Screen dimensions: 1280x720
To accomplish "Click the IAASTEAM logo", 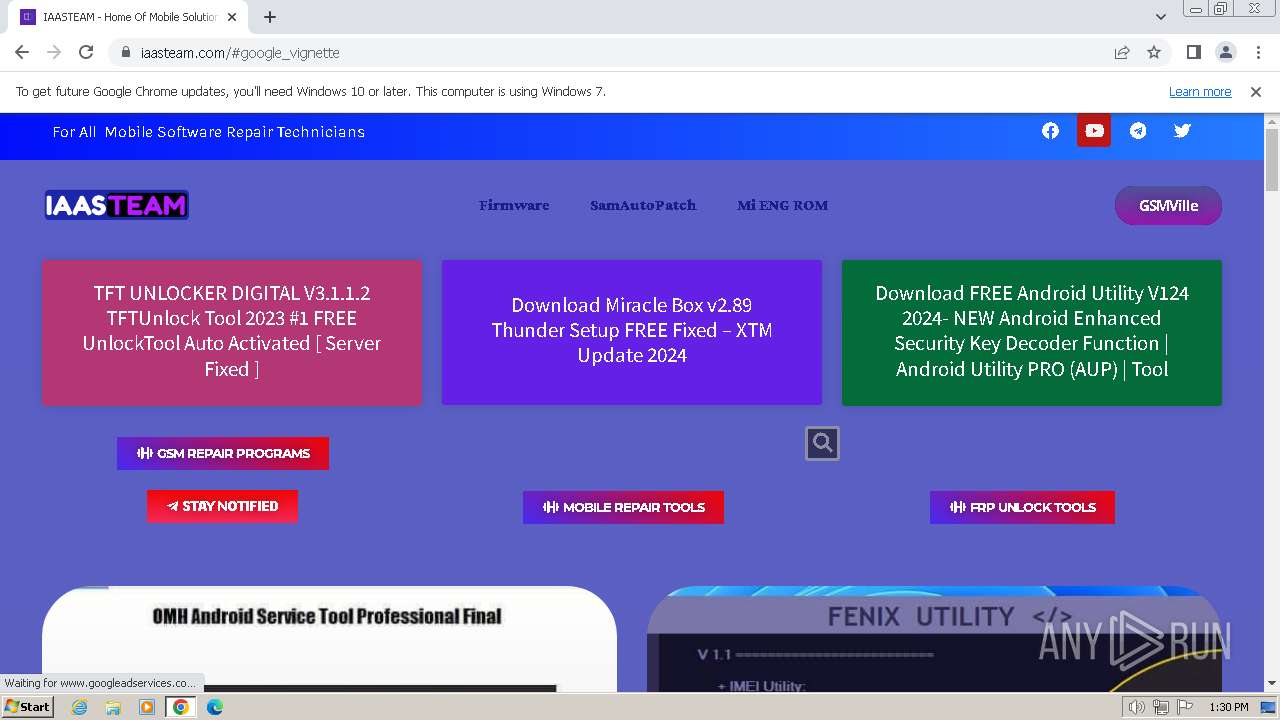I will point(117,205).
